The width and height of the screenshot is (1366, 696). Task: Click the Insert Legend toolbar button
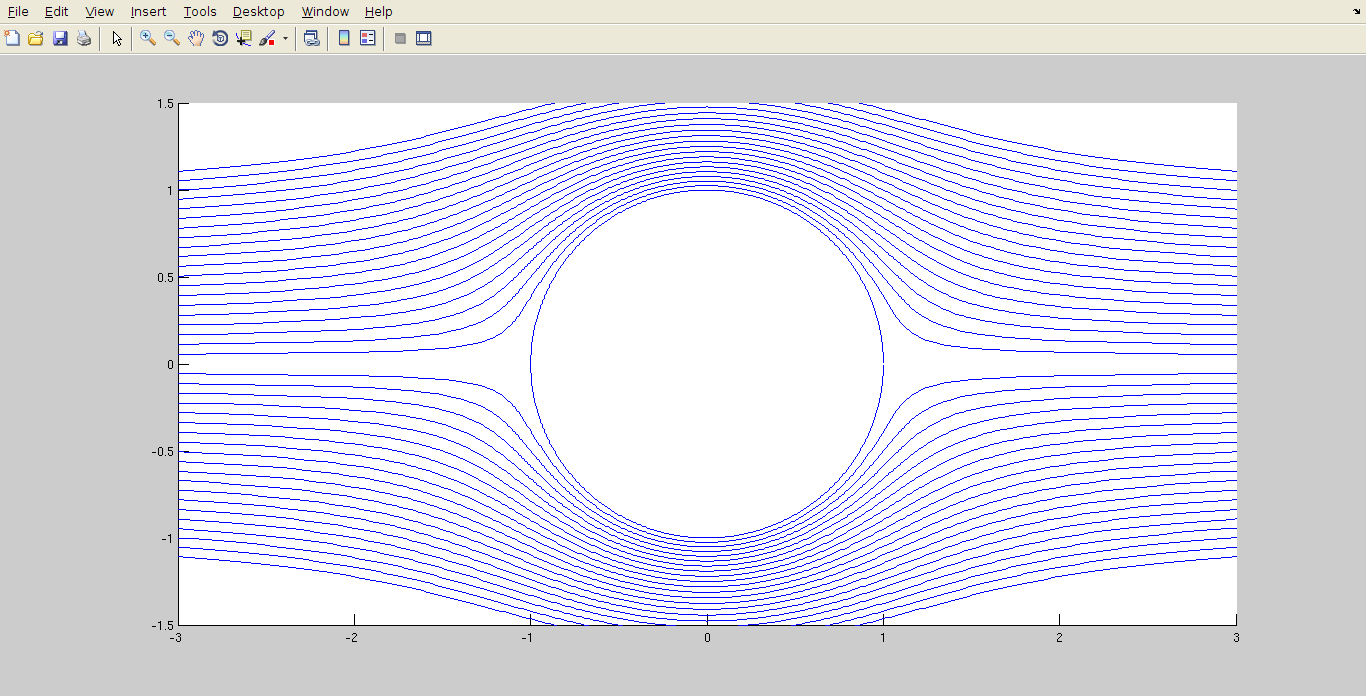368,39
